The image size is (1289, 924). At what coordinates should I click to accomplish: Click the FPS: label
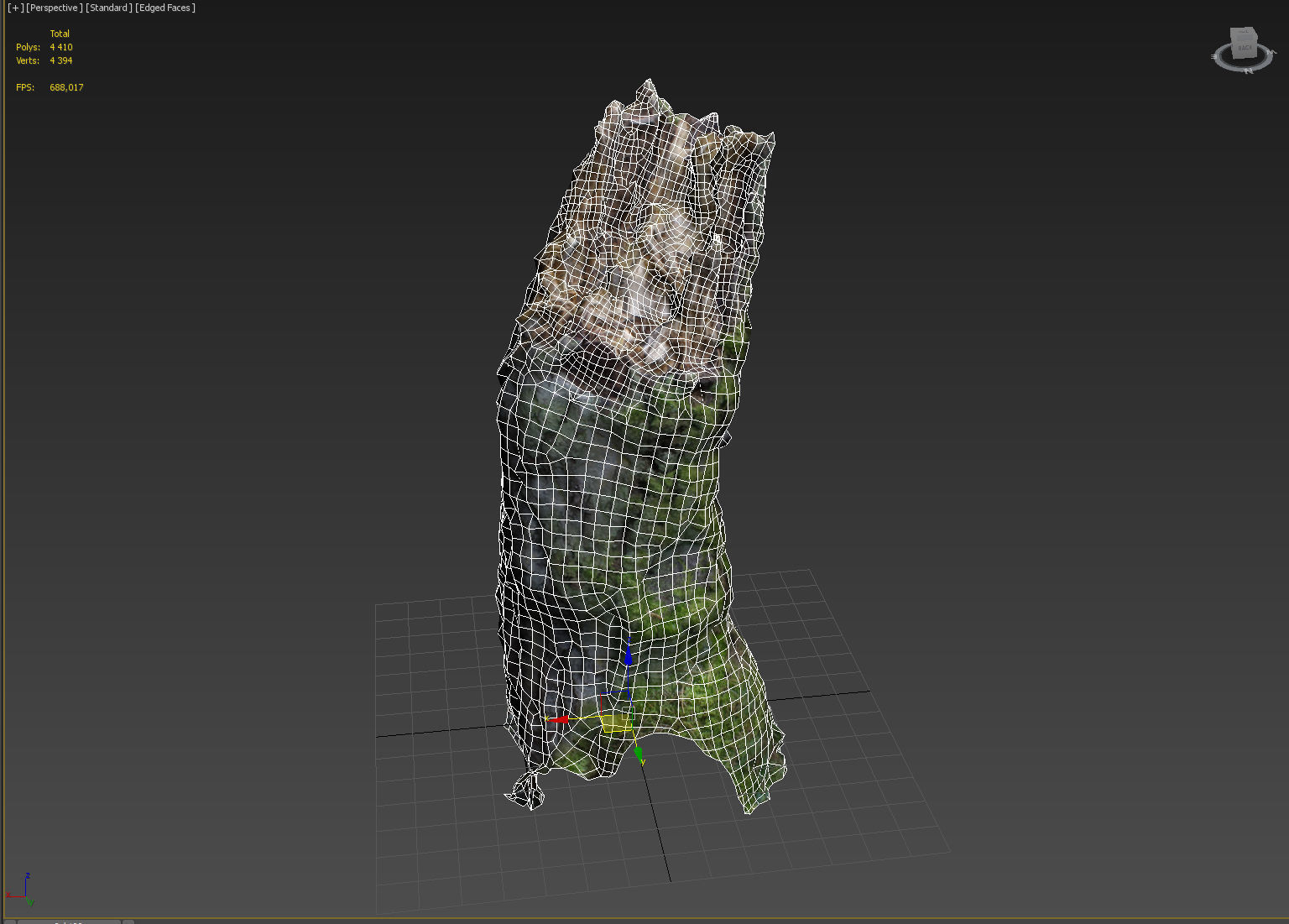coord(25,87)
